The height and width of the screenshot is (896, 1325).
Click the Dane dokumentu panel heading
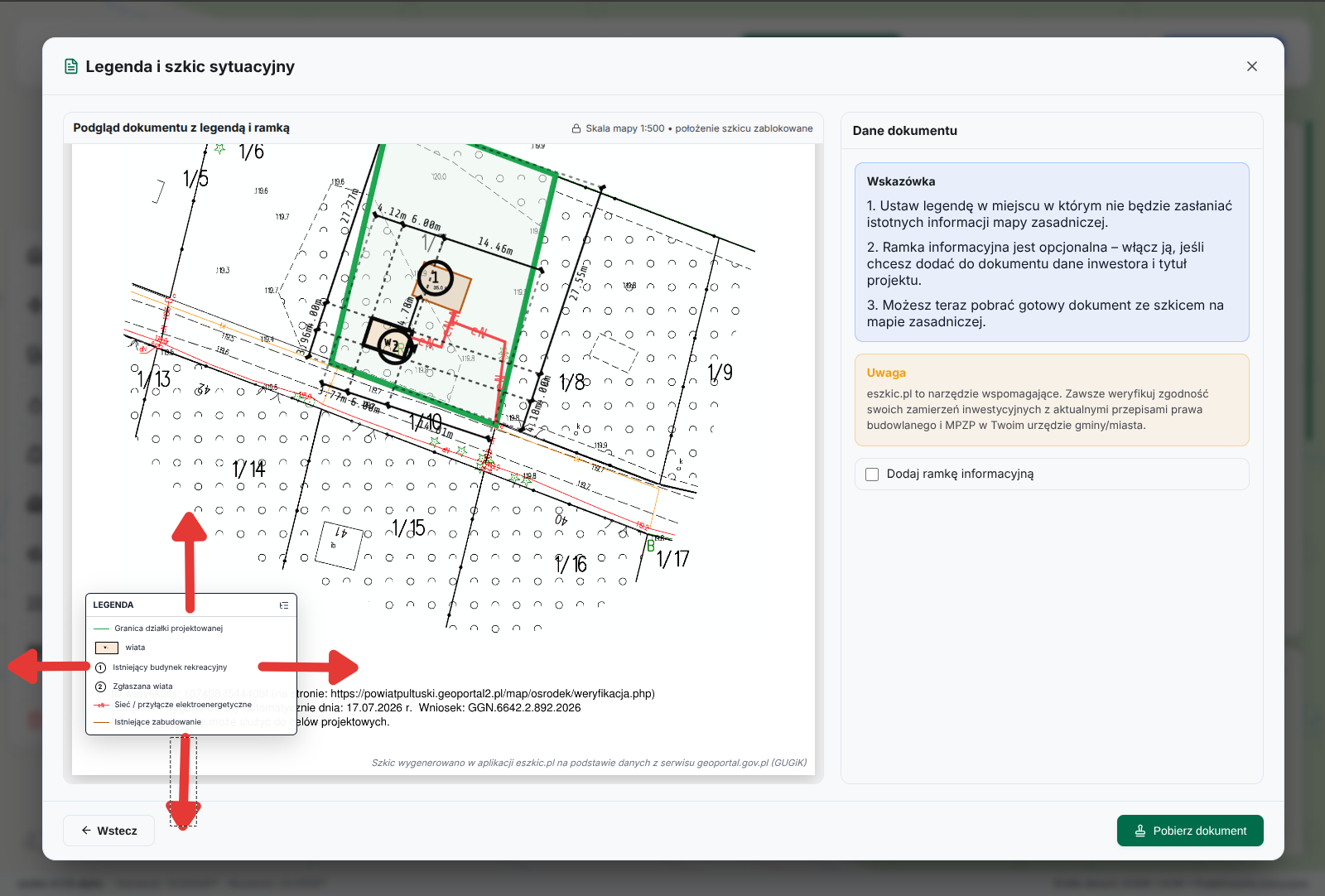[x=905, y=131]
